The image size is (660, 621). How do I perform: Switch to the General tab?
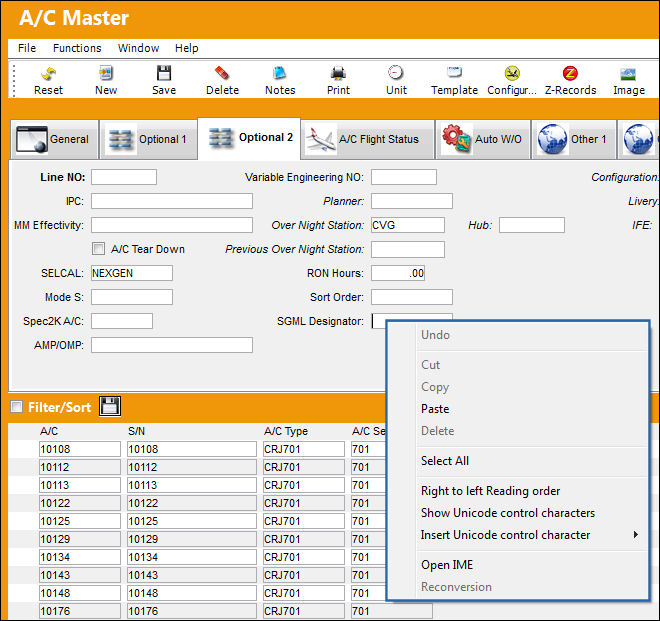54,139
